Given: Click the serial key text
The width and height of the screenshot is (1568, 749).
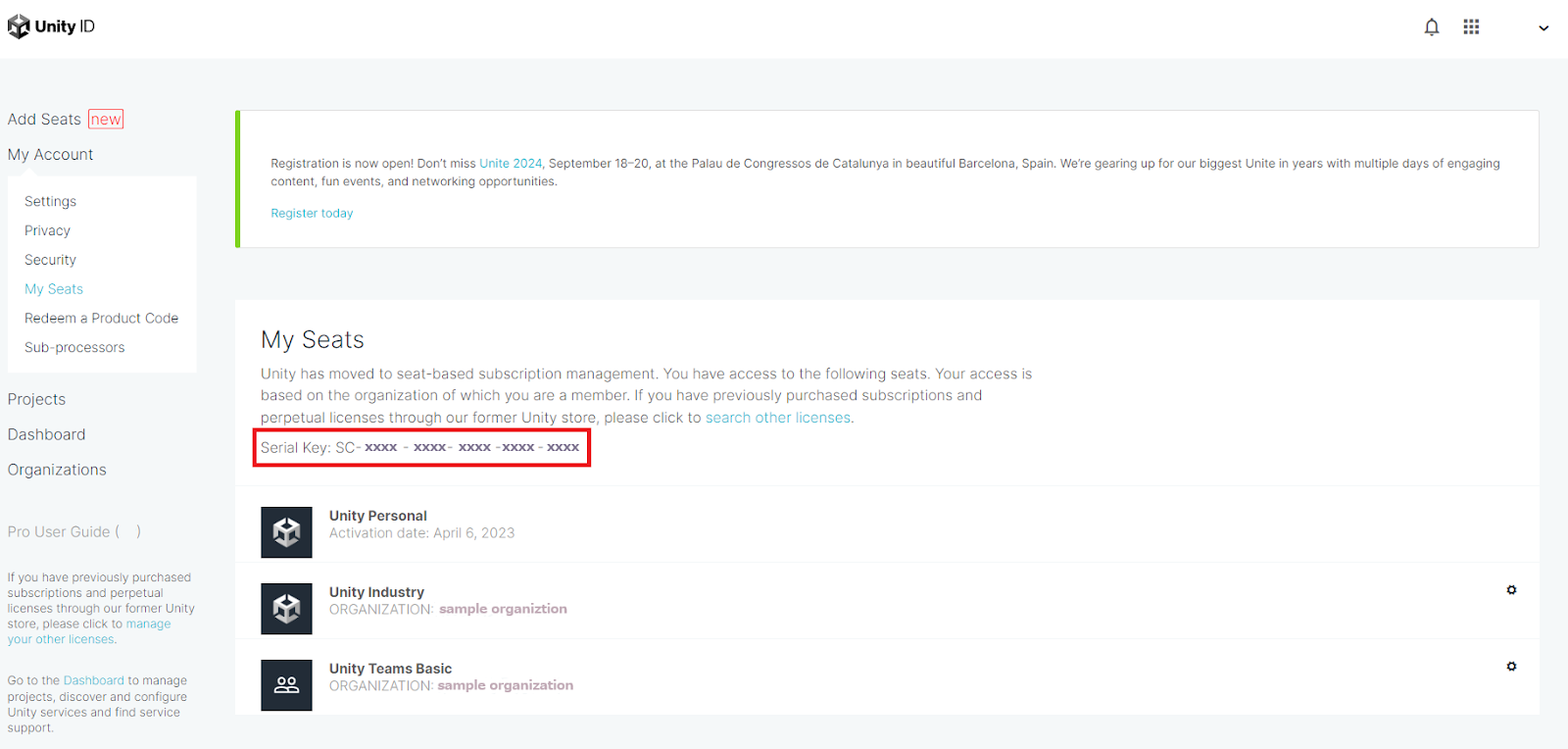Looking at the screenshot, I should point(420,448).
